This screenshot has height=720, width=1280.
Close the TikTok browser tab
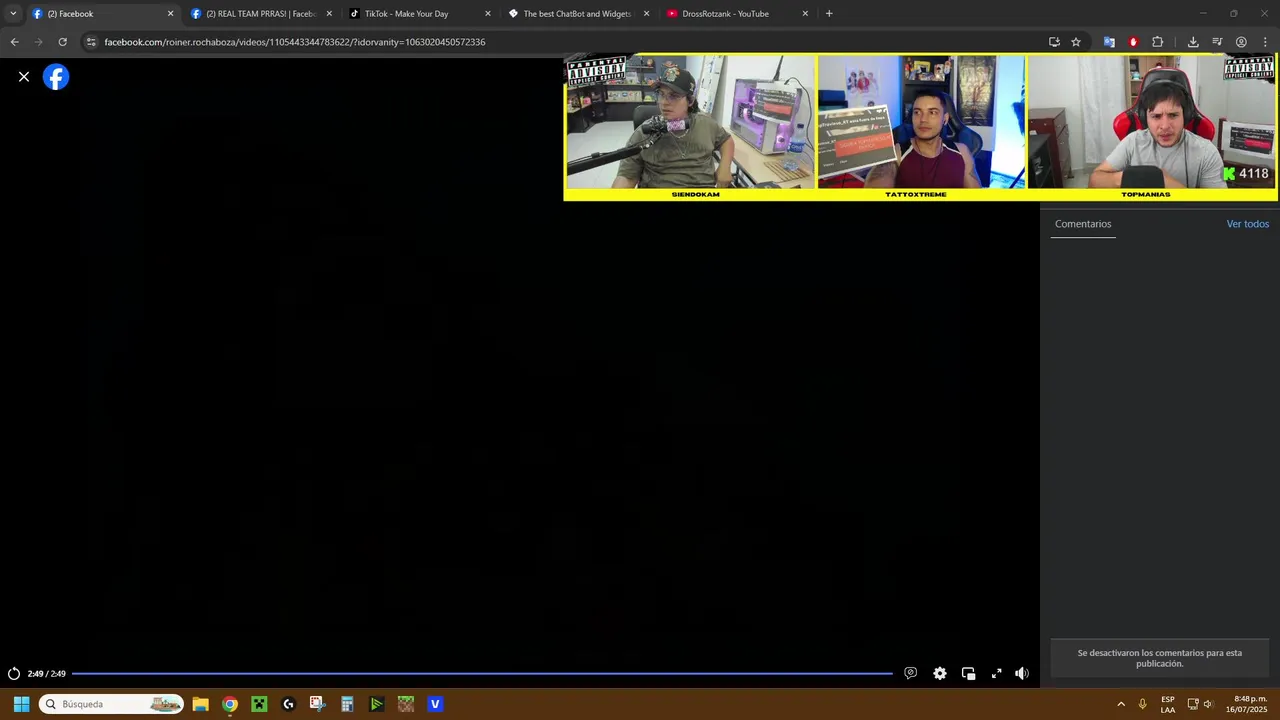(488, 14)
